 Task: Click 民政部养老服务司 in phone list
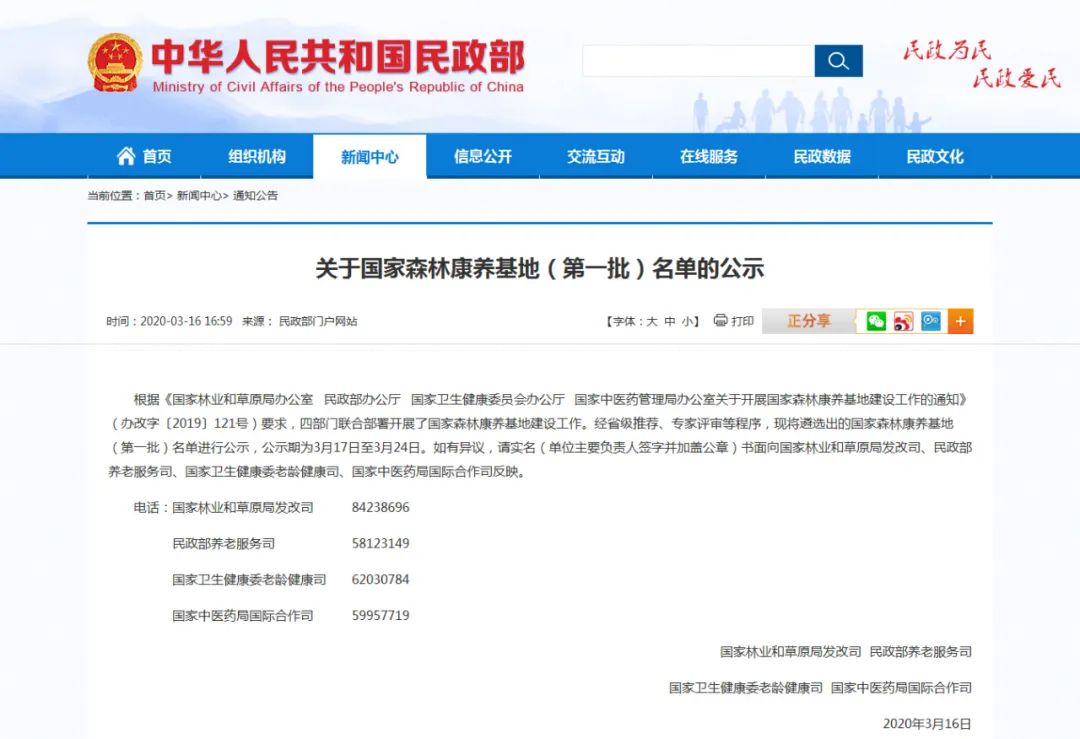[224, 543]
